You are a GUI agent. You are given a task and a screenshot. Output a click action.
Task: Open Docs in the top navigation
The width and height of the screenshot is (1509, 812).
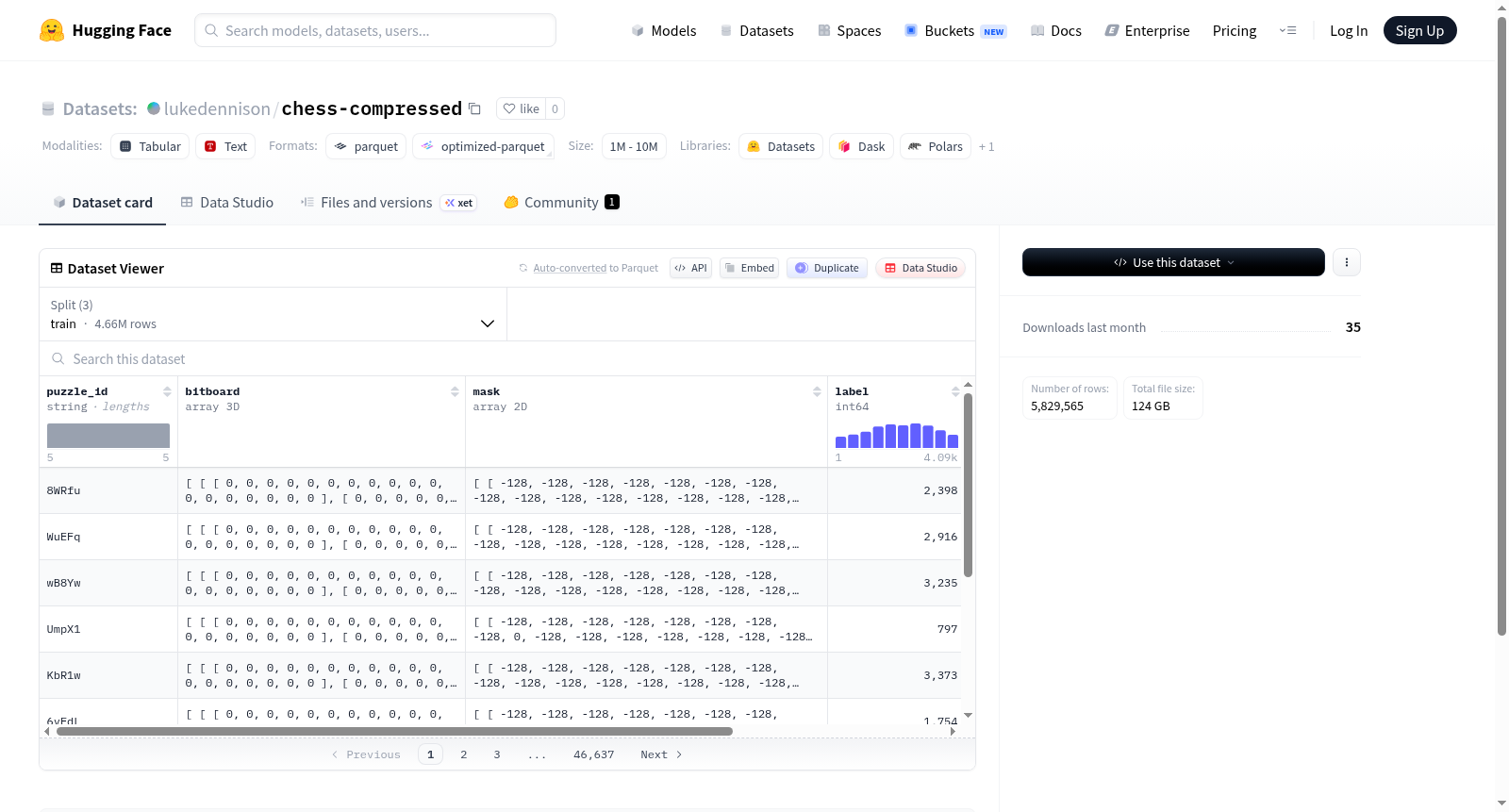1056,30
